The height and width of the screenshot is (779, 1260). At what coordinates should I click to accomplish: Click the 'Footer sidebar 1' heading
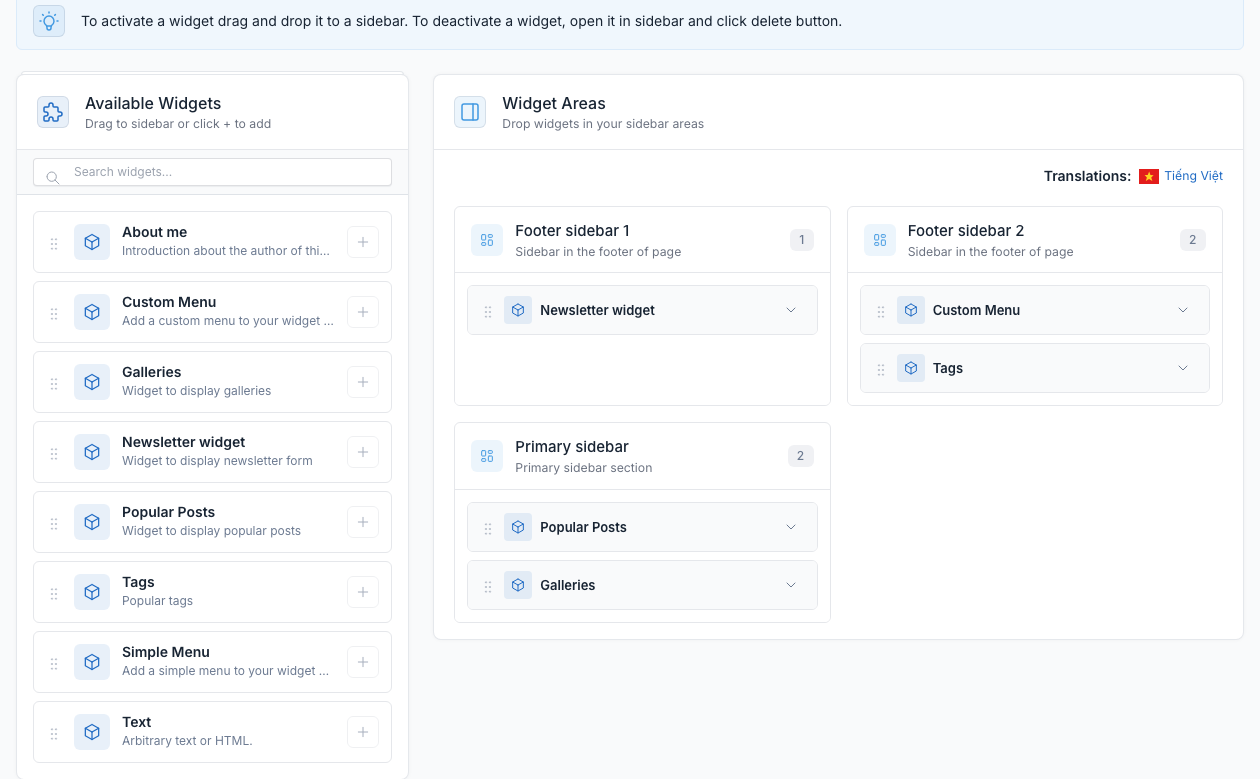point(572,231)
